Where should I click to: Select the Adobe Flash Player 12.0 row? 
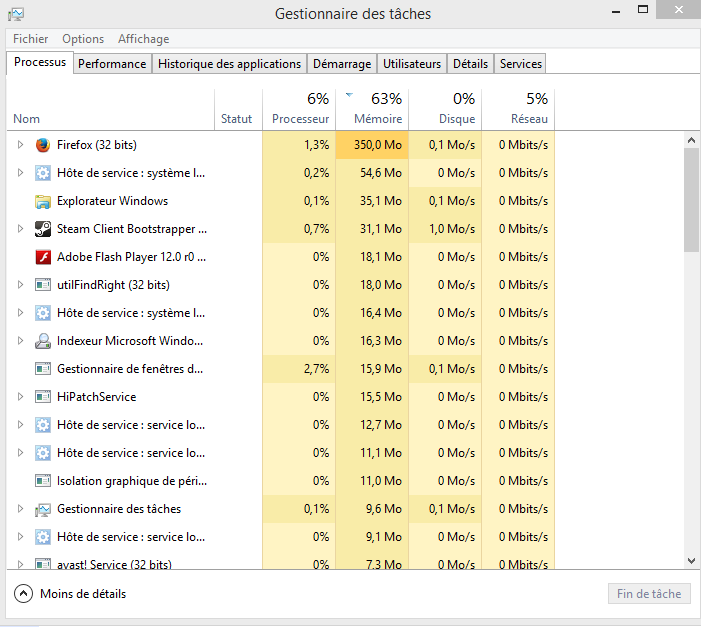pyautogui.click(x=281, y=257)
